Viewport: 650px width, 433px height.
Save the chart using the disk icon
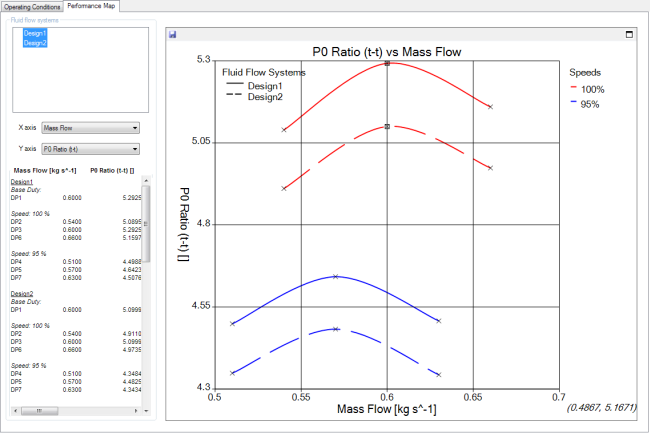pos(172,34)
